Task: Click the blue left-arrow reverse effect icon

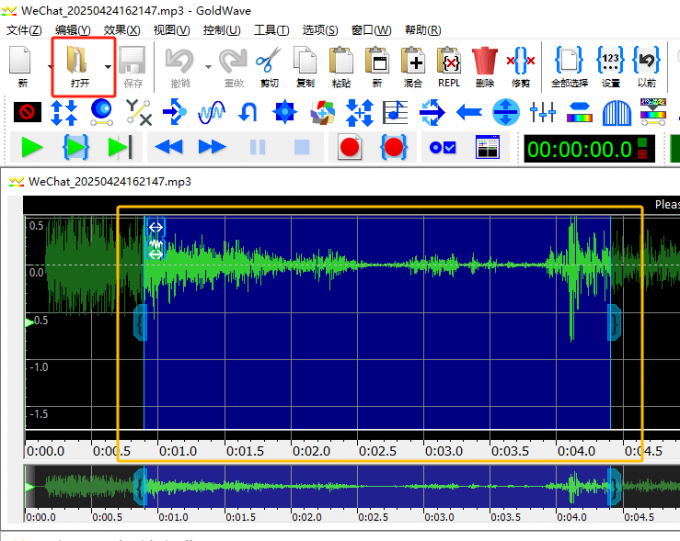Action: 469,112
